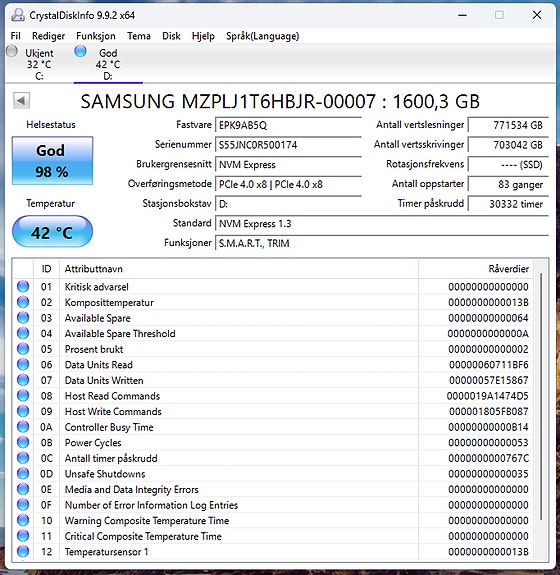Click the God 98 % health status button
This screenshot has height=575, width=560.
click(x=52, y=161)
